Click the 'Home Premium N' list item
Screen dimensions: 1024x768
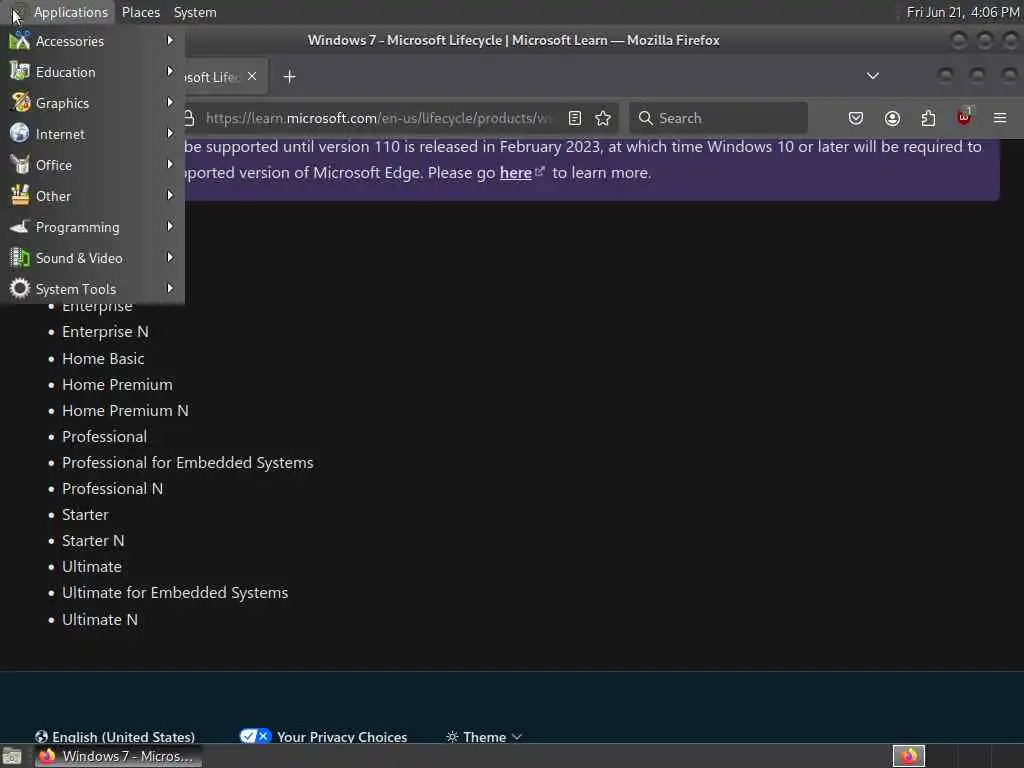pos(125,411)
